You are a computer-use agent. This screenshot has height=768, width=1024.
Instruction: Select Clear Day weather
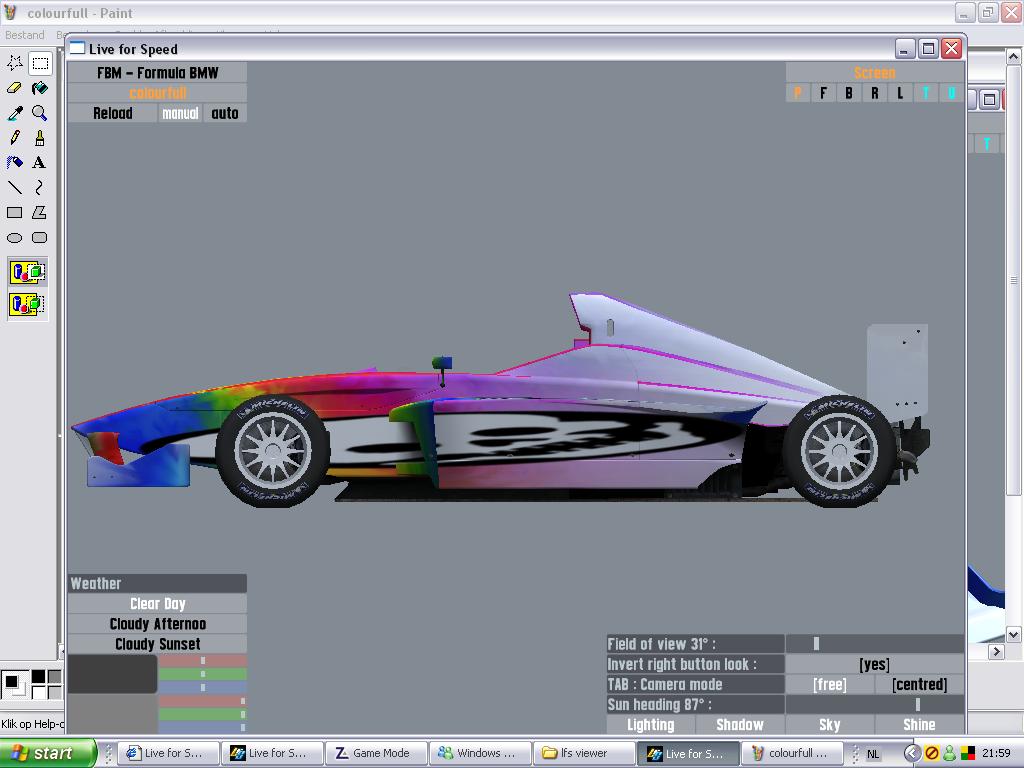coord(157,603)
